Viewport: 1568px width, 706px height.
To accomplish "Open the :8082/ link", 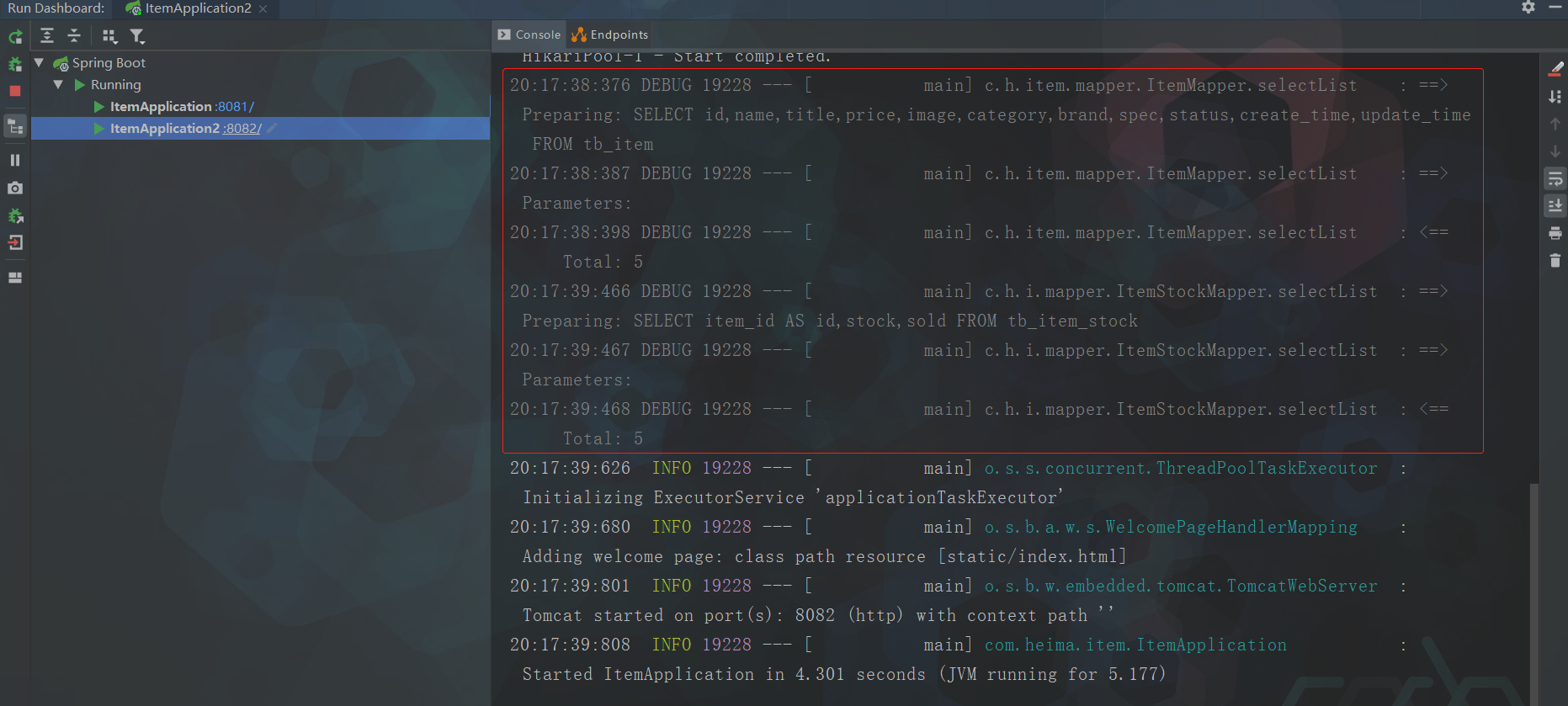I will (x=242, y=128).
